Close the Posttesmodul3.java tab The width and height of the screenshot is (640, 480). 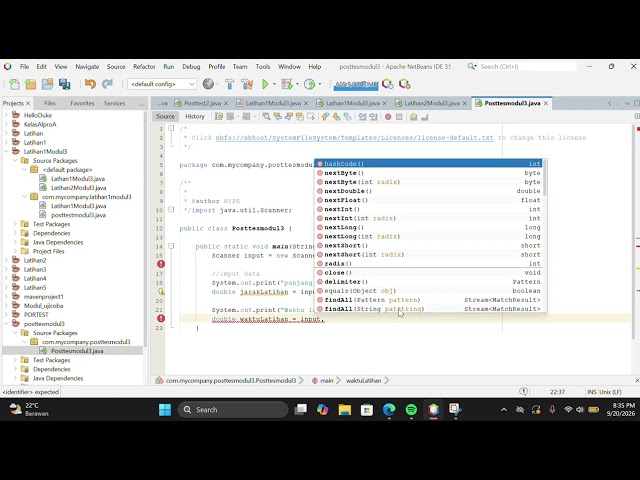(546, 103)
